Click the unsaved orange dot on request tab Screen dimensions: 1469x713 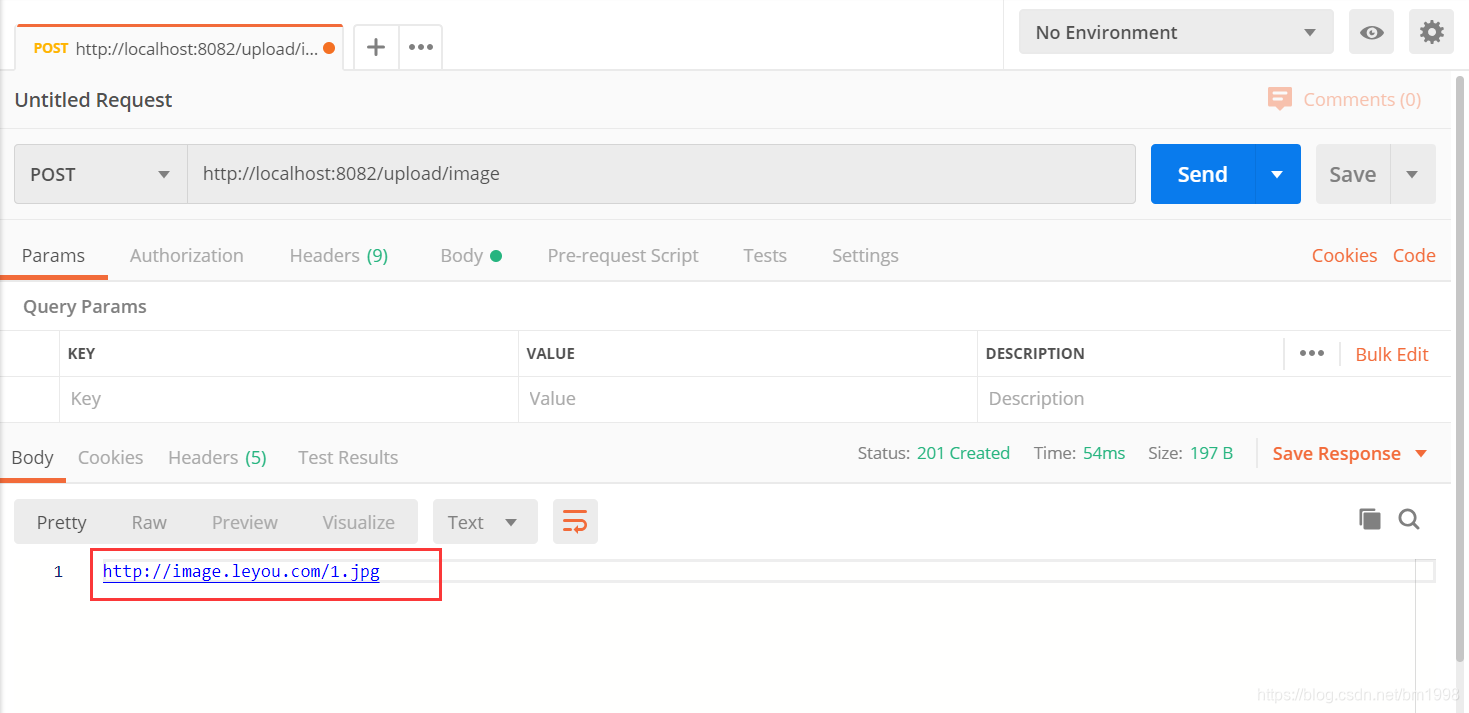click(329, 48)
